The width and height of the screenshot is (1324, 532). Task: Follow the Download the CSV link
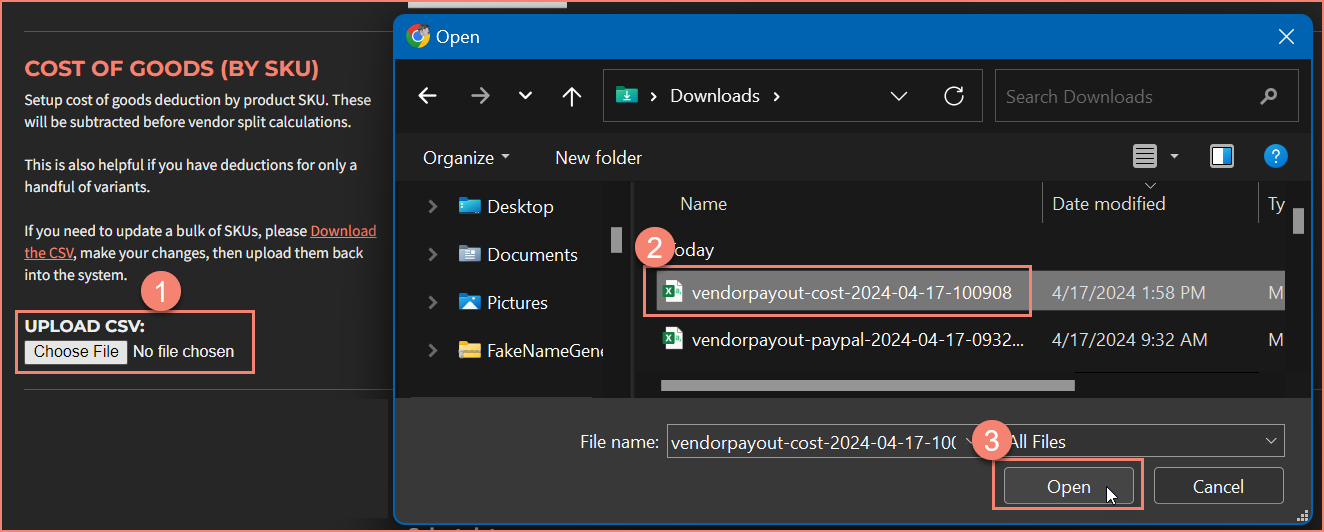tap(200, 241)
